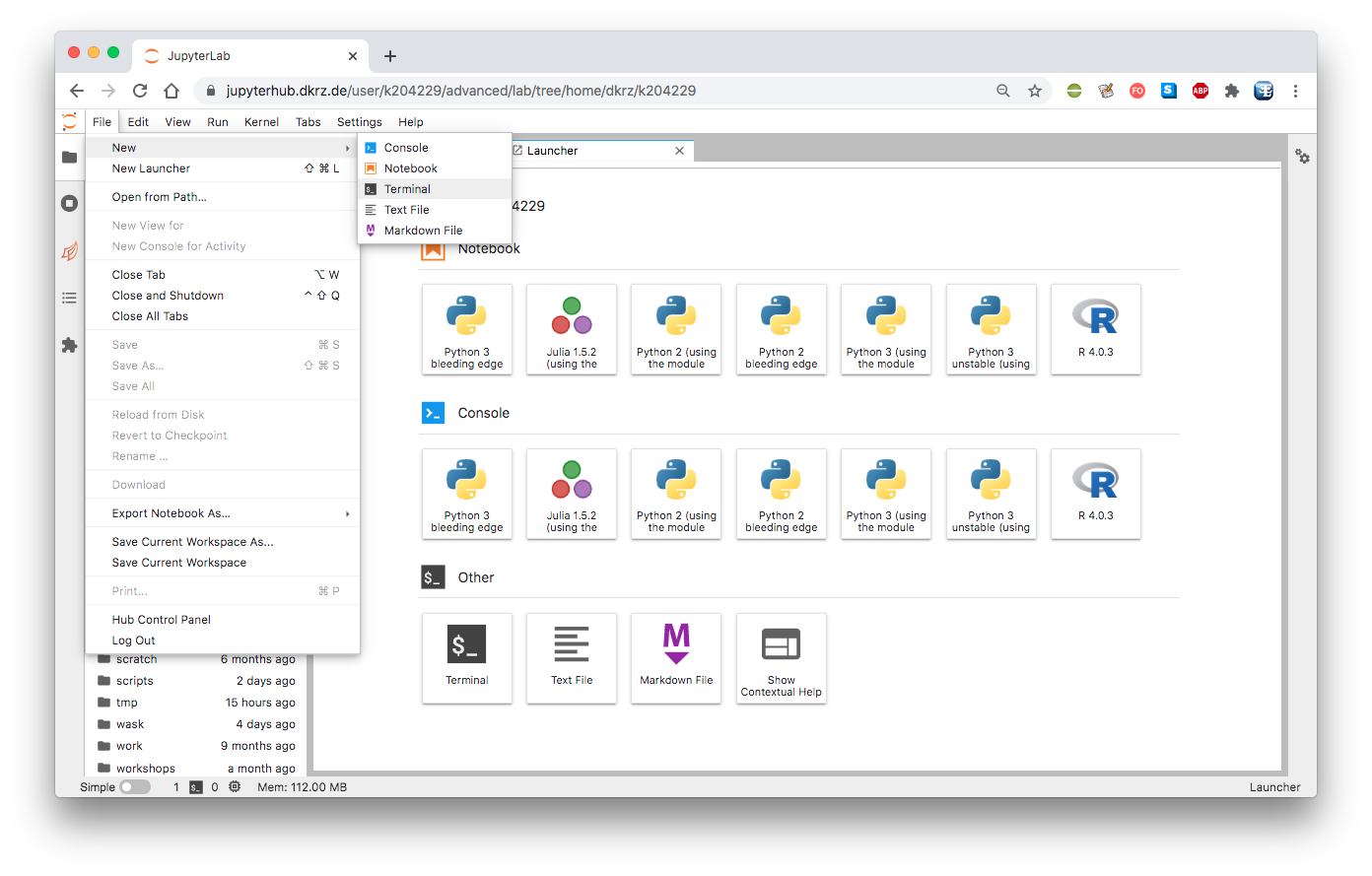Launch Python 2 bleeding edge notebook
The image size is (1372, 876).
pos(782,329)
